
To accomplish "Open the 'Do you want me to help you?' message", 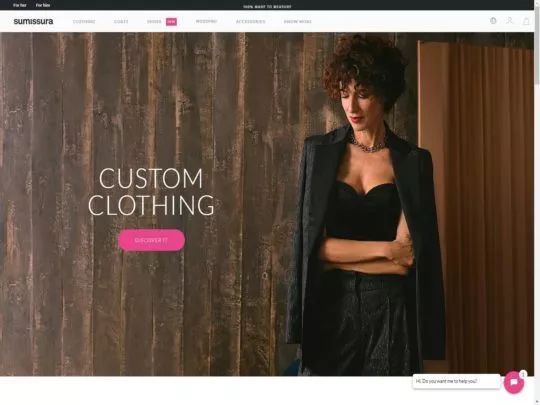I will coord(456,381).
